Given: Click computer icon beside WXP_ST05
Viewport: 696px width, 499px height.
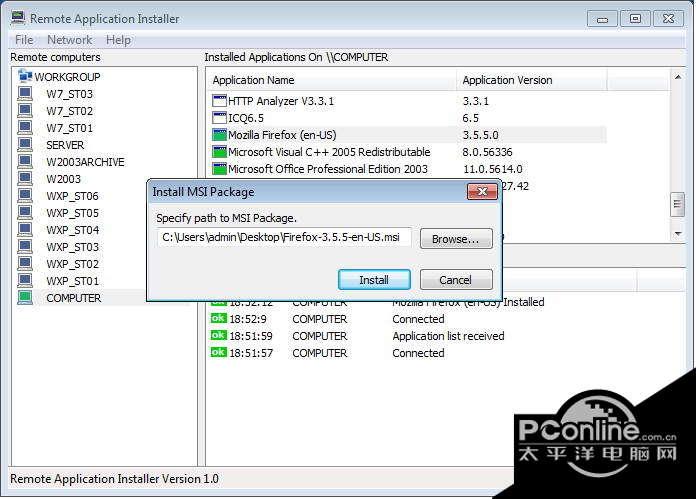Looking at the screenshot, I should point(25,213).
